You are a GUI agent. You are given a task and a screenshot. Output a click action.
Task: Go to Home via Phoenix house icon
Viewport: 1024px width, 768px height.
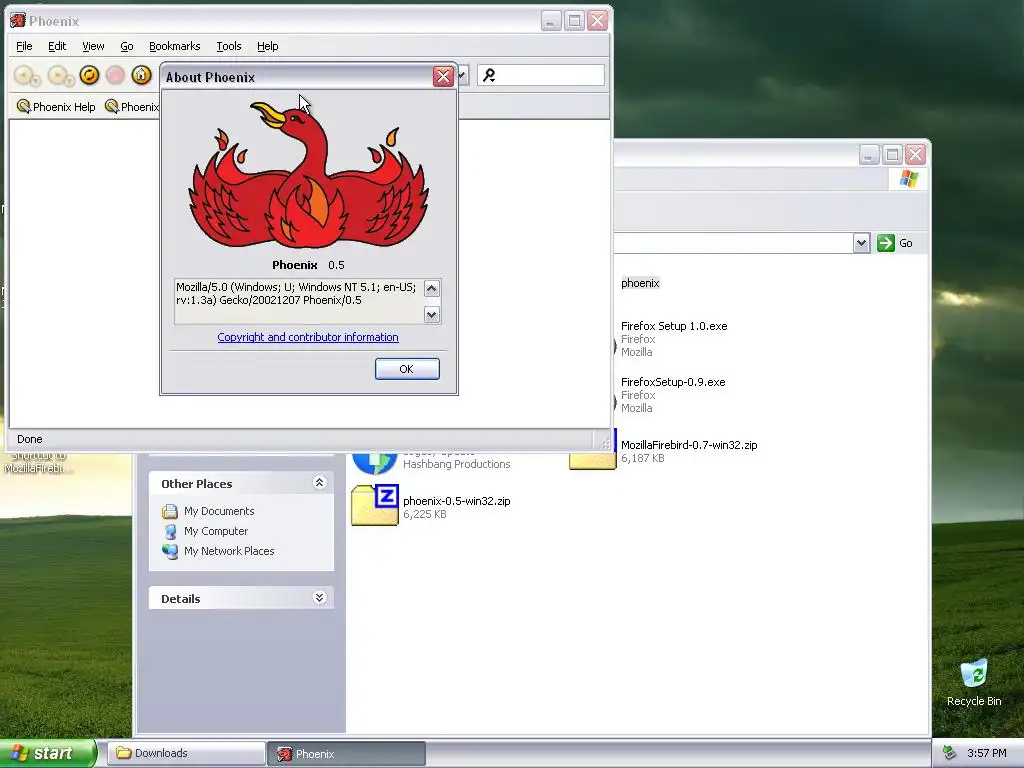click(x=141, y=75)
